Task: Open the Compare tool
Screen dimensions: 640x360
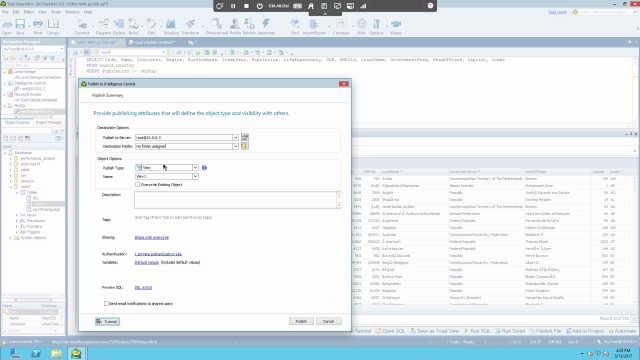Action: (341, 27)
